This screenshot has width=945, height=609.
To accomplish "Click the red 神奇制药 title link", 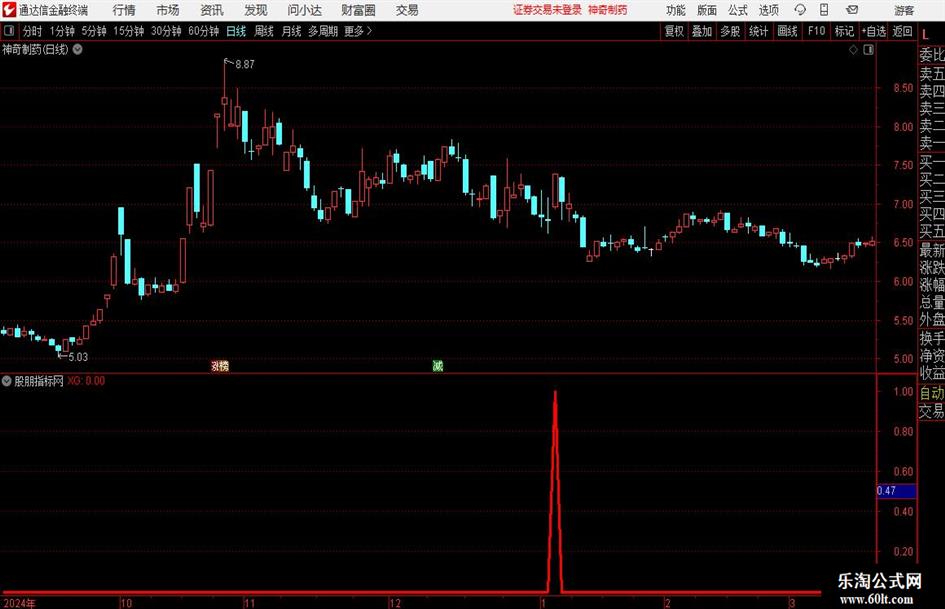I will 608,10.
